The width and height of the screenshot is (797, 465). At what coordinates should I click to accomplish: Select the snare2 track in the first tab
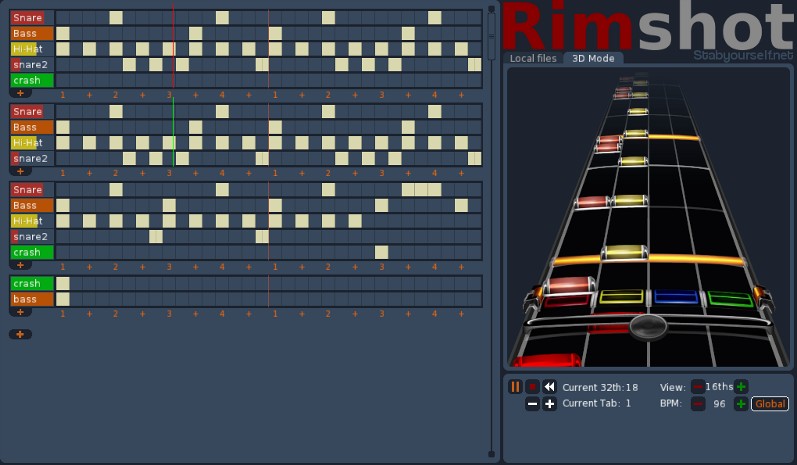pos(32,65)
